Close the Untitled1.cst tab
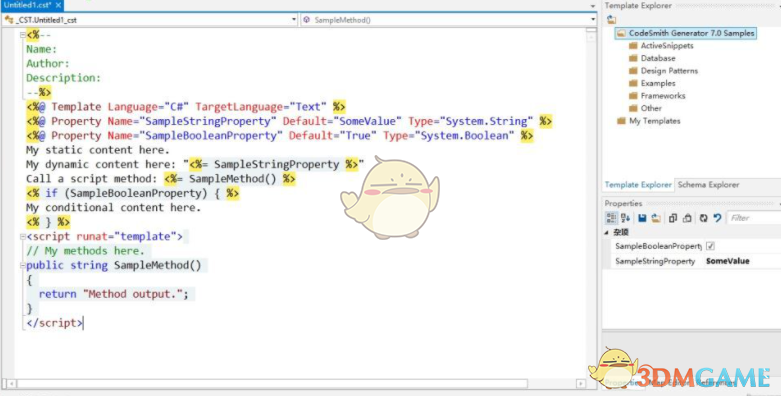Viewport: 781px width, 396px height. [58, 5]
